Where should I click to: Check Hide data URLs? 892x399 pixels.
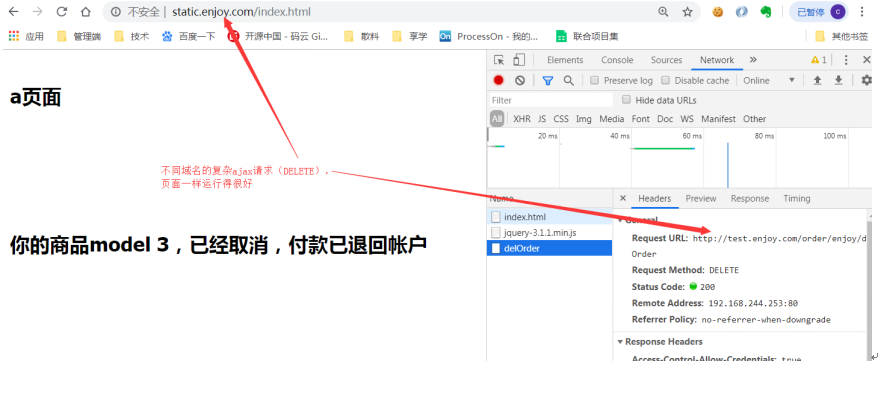point(626,100)
